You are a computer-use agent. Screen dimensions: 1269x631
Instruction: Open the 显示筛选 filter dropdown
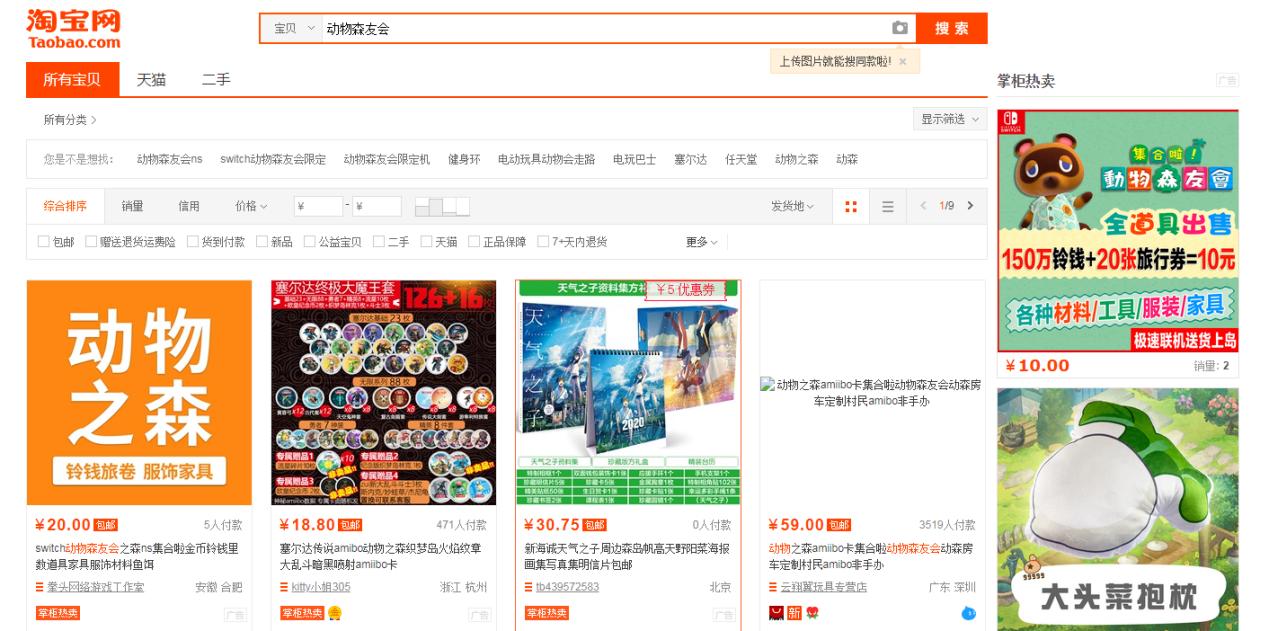pyautogui.click(x=946, y=118)
